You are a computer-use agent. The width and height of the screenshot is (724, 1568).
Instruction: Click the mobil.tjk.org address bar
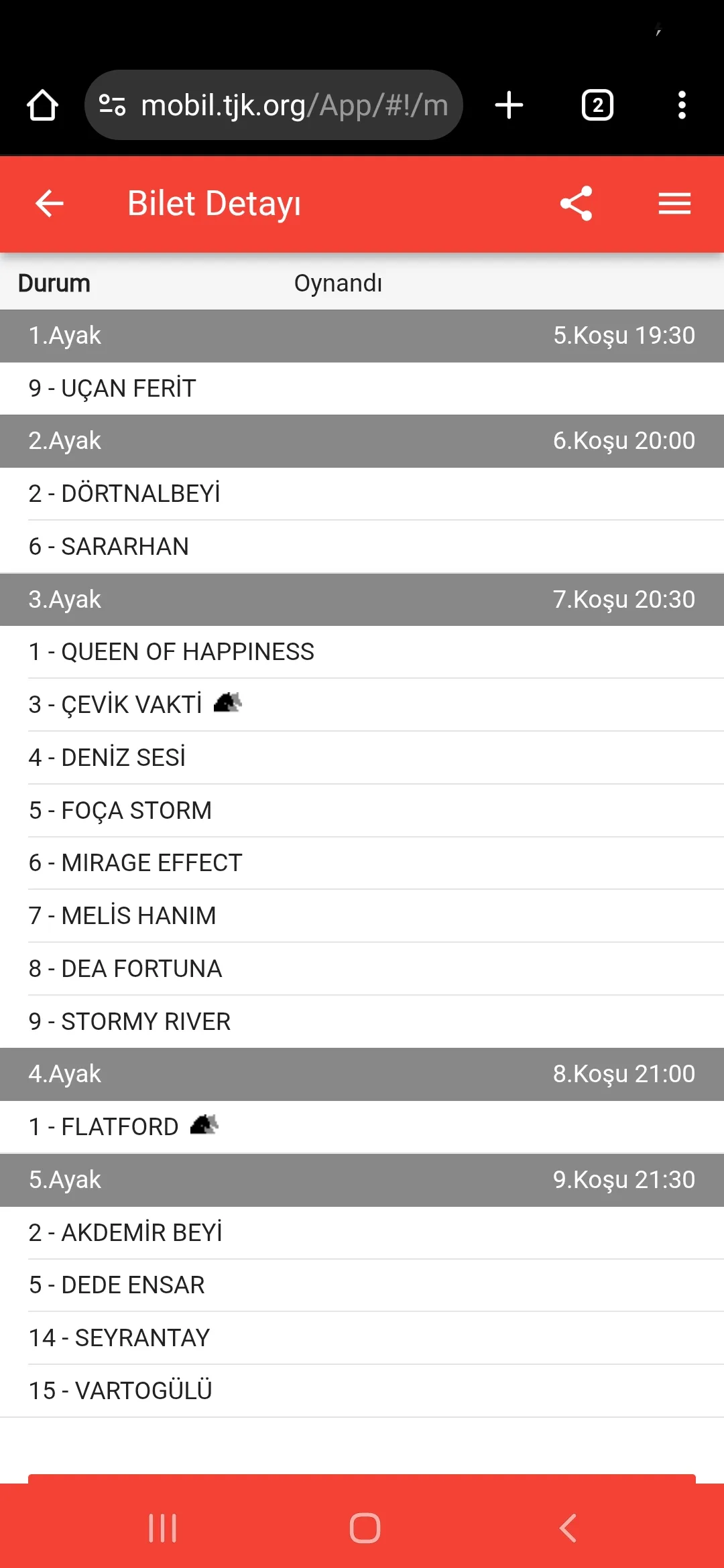(294, 105)
